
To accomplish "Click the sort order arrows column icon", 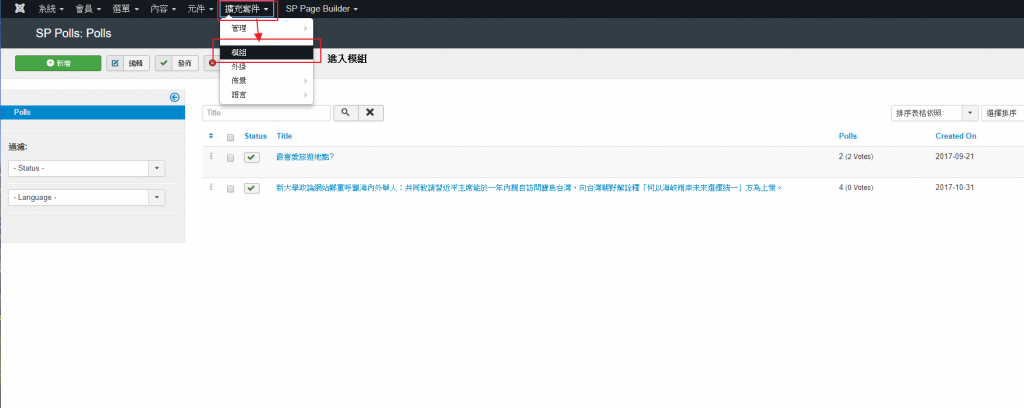I will [211, 136].
